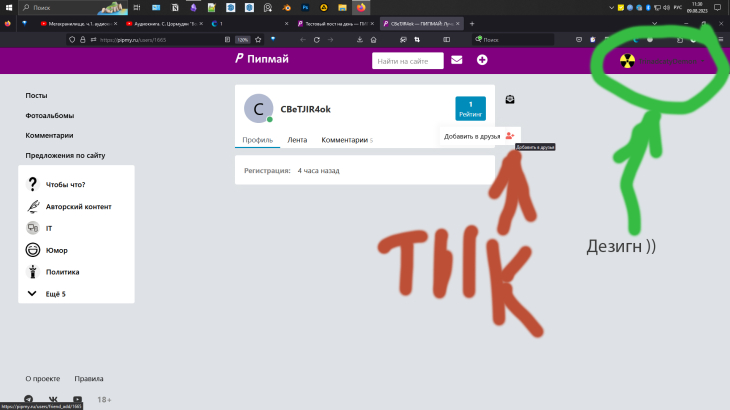Image resolution: width=730 pixels, height=410 pixels.
Task: Click the Firefox Поиск search box
Action: pos(513,40)
